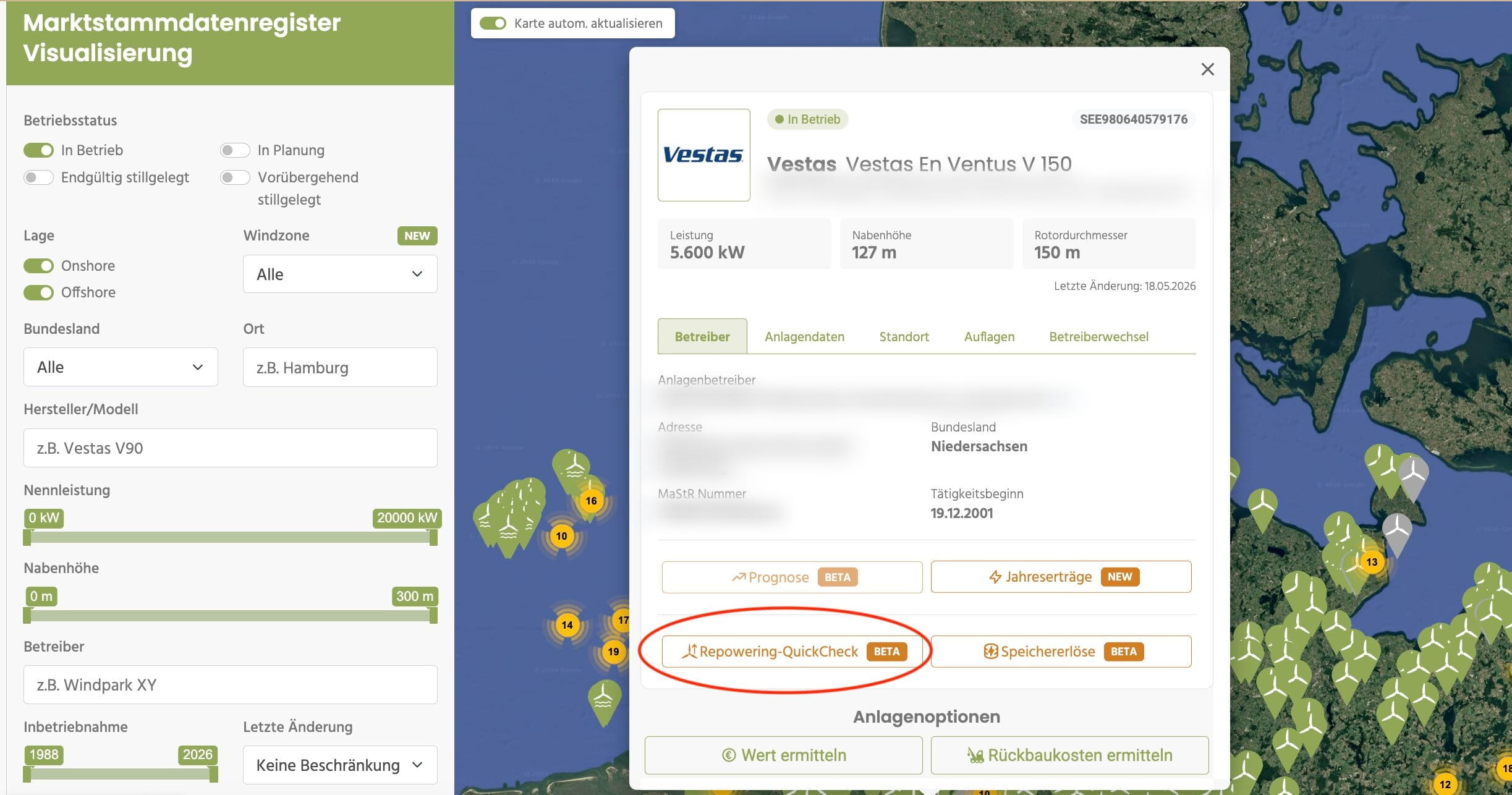Image resolution: width=1512 pixels, height=795 pixels.
Task: Click the yellow cluster marker 14
Action: [x=567, y=625]
